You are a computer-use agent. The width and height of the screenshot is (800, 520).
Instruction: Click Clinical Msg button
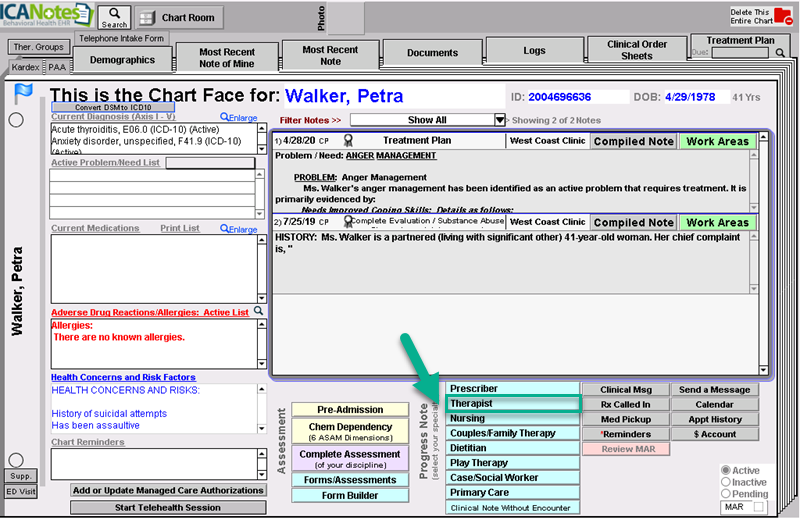tap(626, 389)
